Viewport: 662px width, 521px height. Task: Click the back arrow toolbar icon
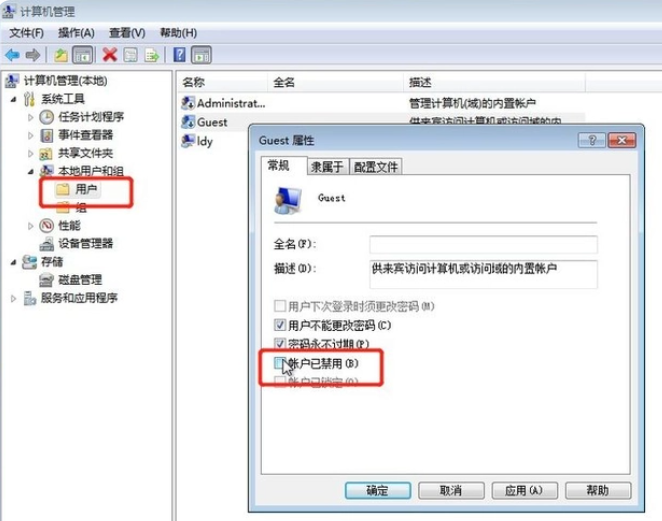pos(12,55)
